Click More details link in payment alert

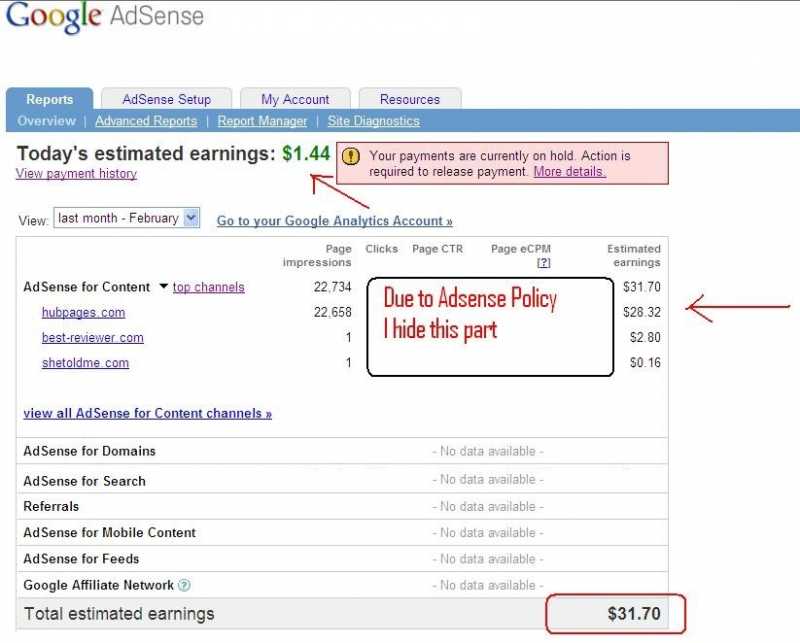(569, 171)
